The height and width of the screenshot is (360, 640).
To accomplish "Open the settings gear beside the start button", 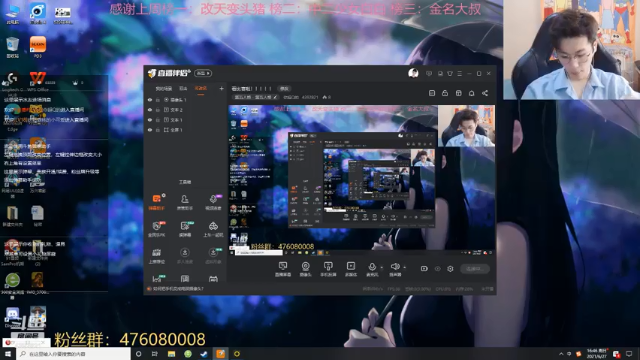I will [450, 269].
